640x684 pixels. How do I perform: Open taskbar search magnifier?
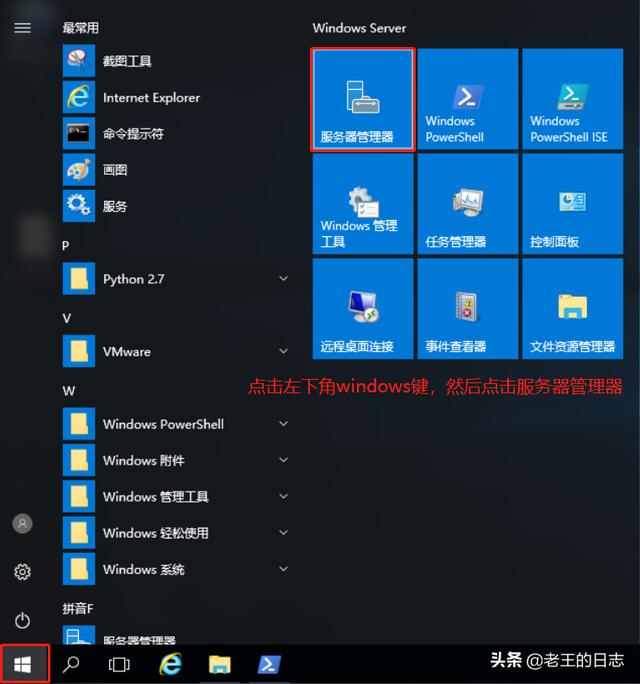[x=71, y=664]
